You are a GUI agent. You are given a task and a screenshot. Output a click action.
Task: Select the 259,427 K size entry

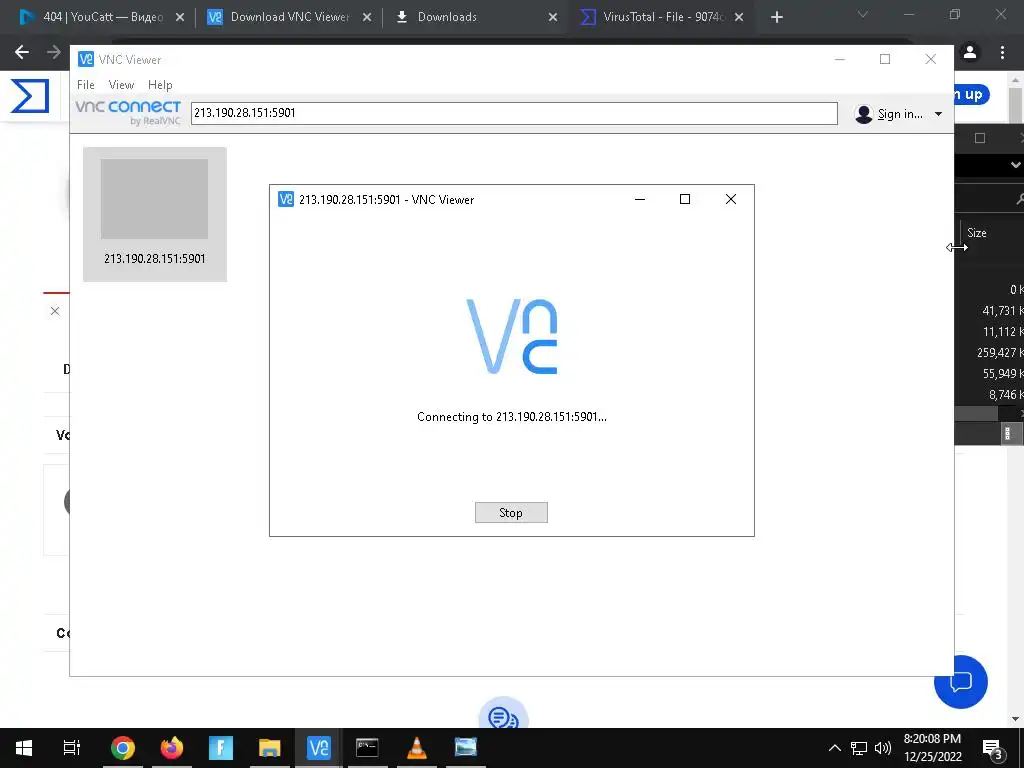[999, 353]
